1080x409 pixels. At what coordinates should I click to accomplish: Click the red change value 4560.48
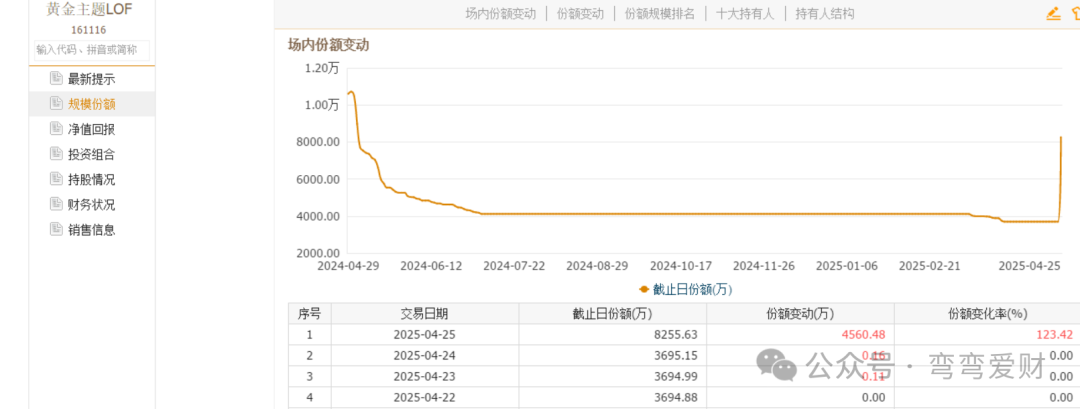[863, 335]
